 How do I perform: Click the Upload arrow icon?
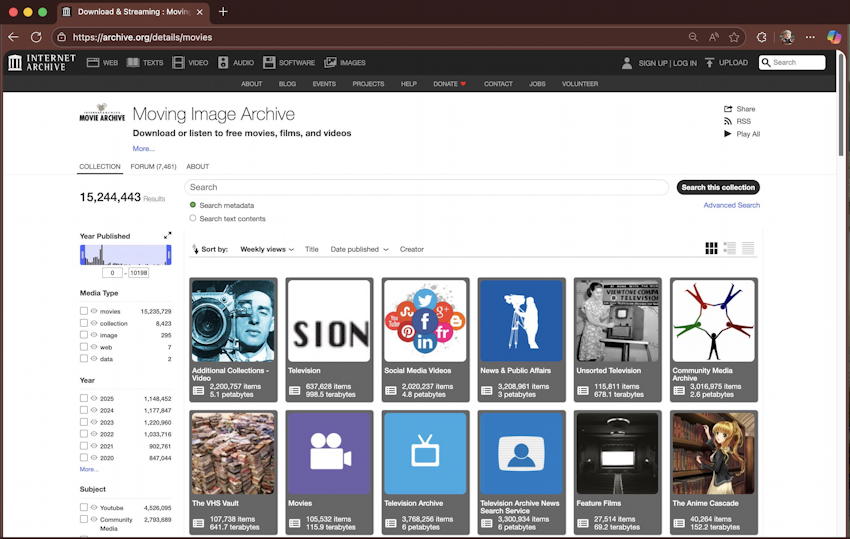709,62
